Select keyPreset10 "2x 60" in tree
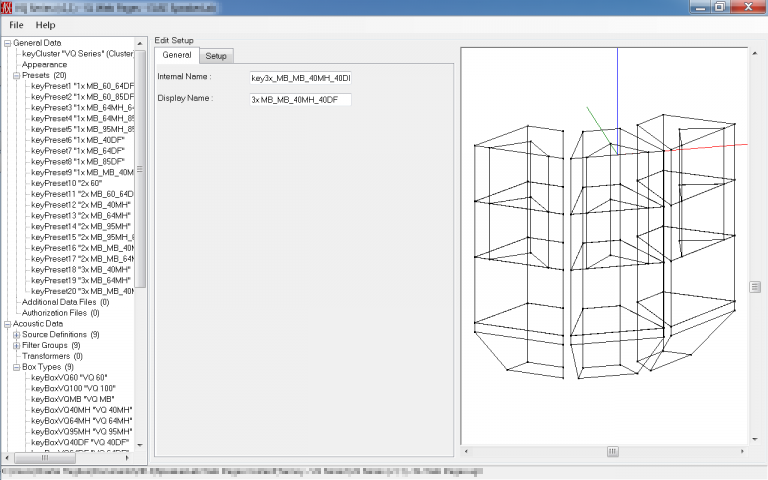768x480 pixels. click(x=66, y=183)
